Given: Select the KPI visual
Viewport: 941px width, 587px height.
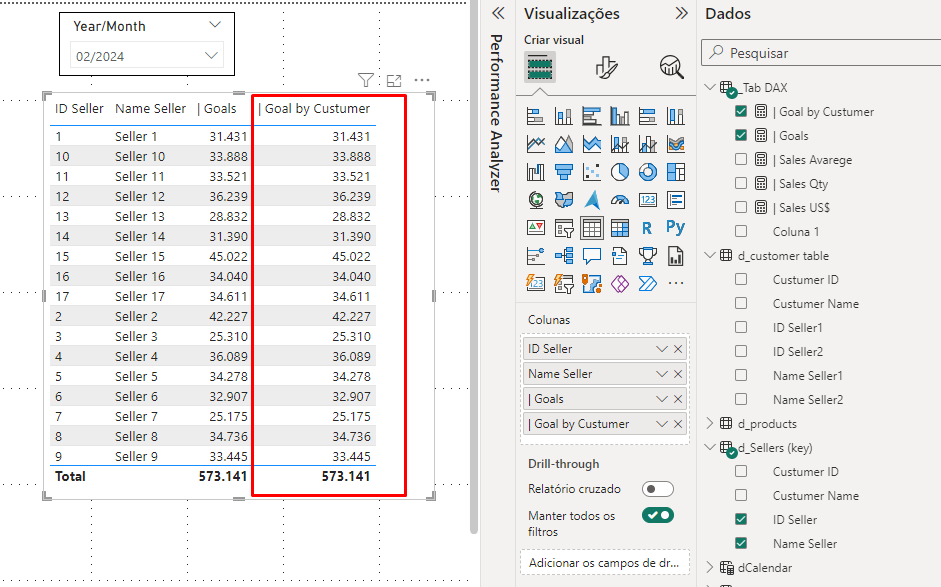Looking at the screenshot, I should [535, 228].
